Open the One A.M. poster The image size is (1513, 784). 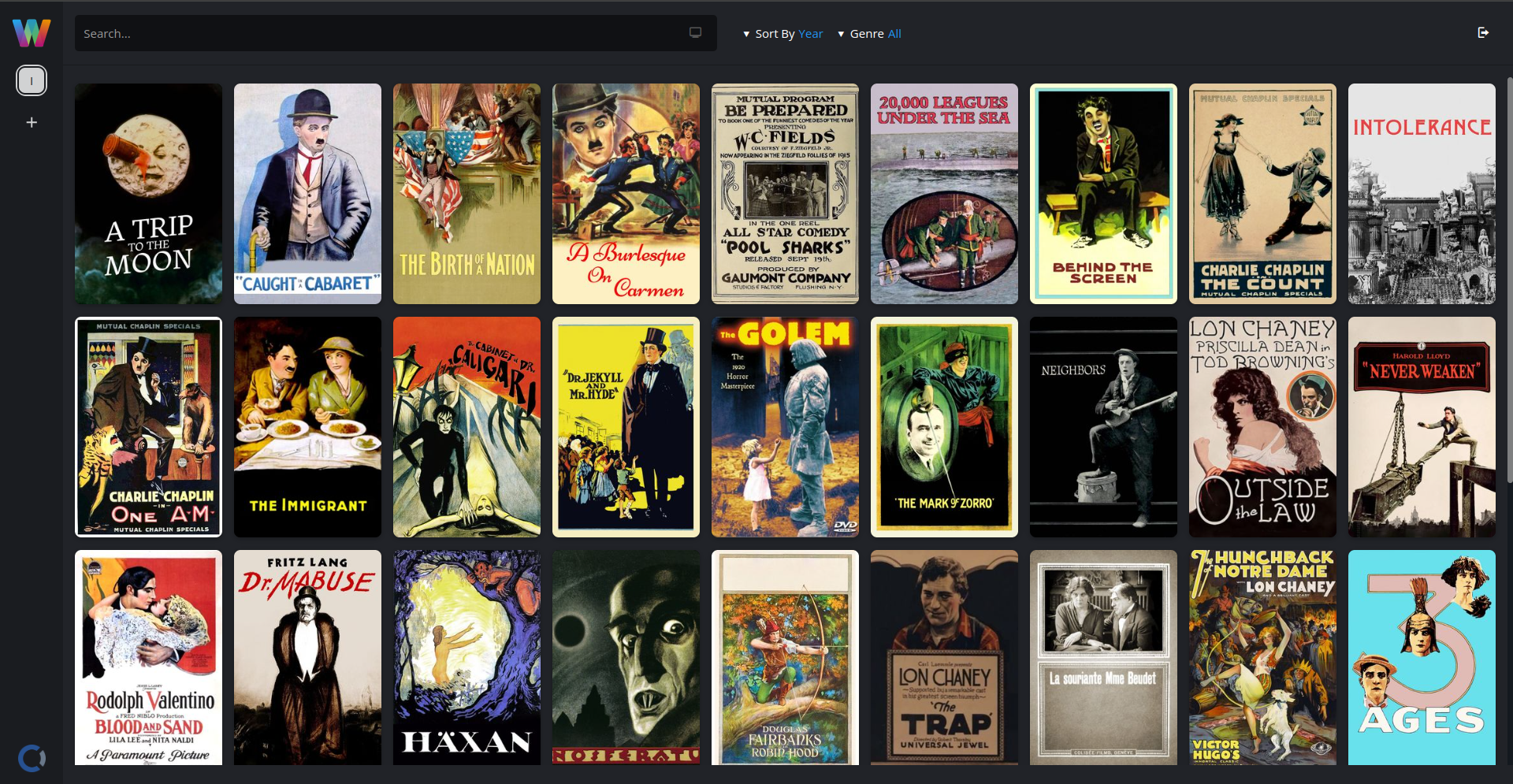click(x=148, y=427)
